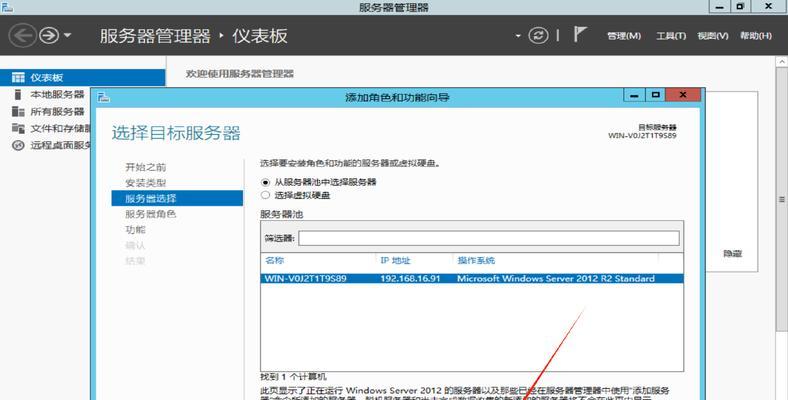The height and width of the screenshot is (400, 788).
Task: Click the 找到 1 个计算机 status text
Action: [293, 376]
